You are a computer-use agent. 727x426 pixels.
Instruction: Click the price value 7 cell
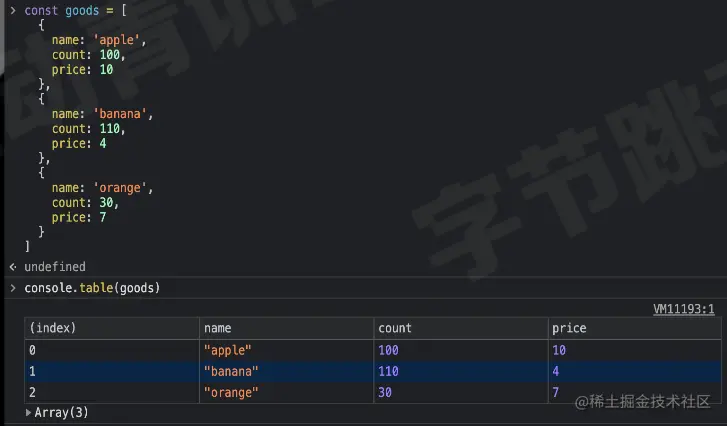(556, 392)
